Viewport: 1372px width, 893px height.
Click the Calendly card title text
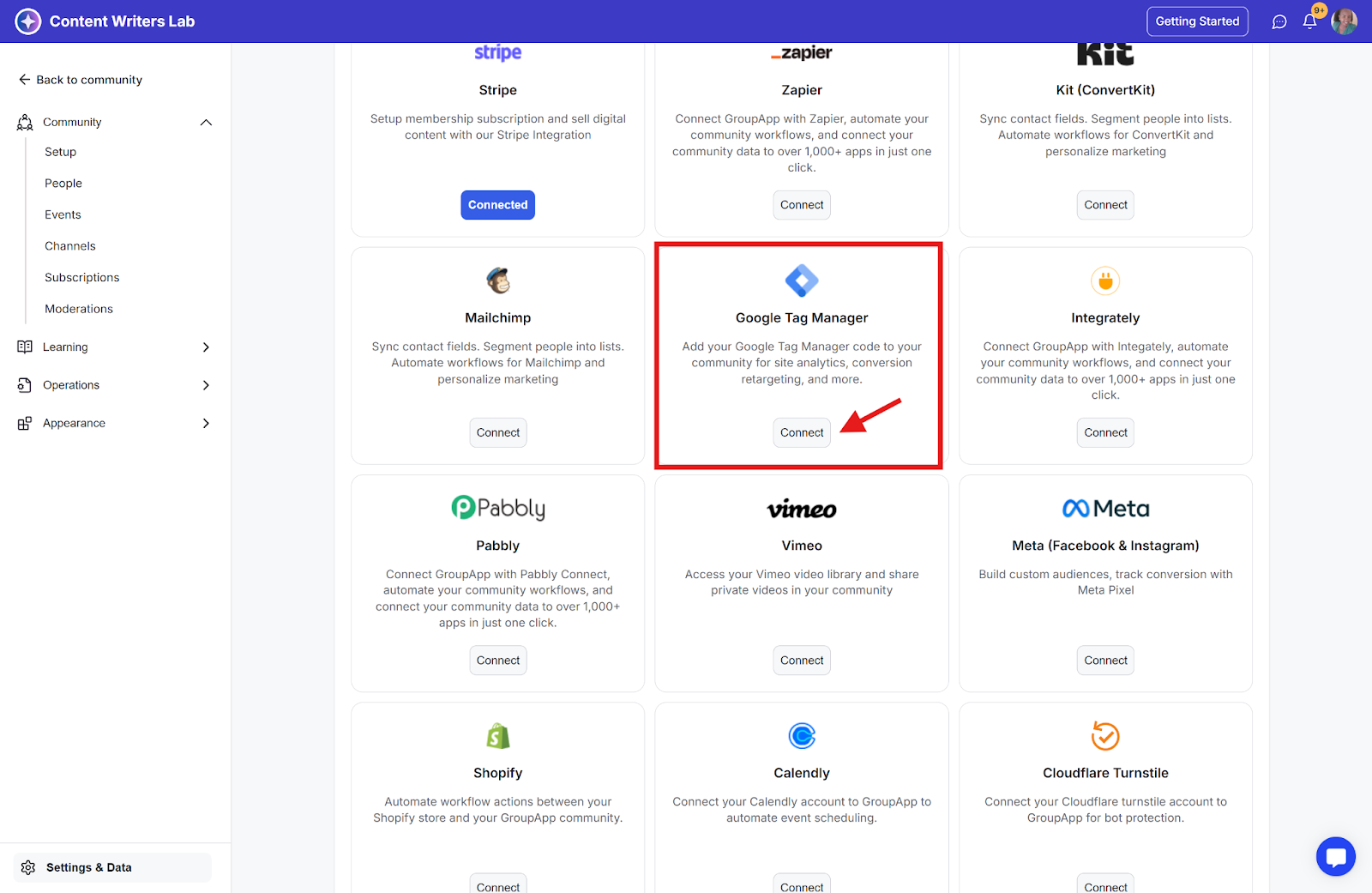point(802,773)
